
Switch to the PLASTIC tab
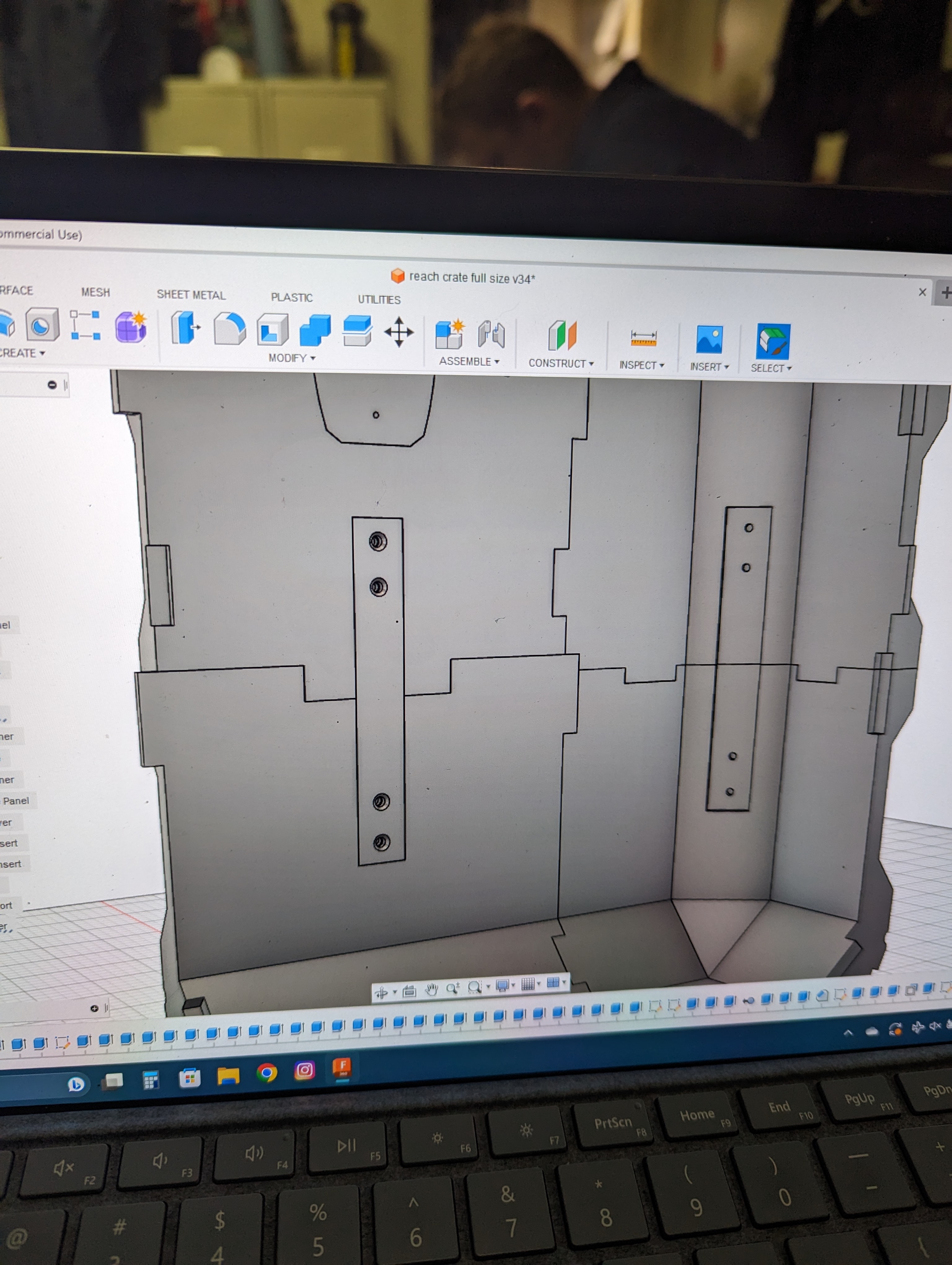[291, 297]
